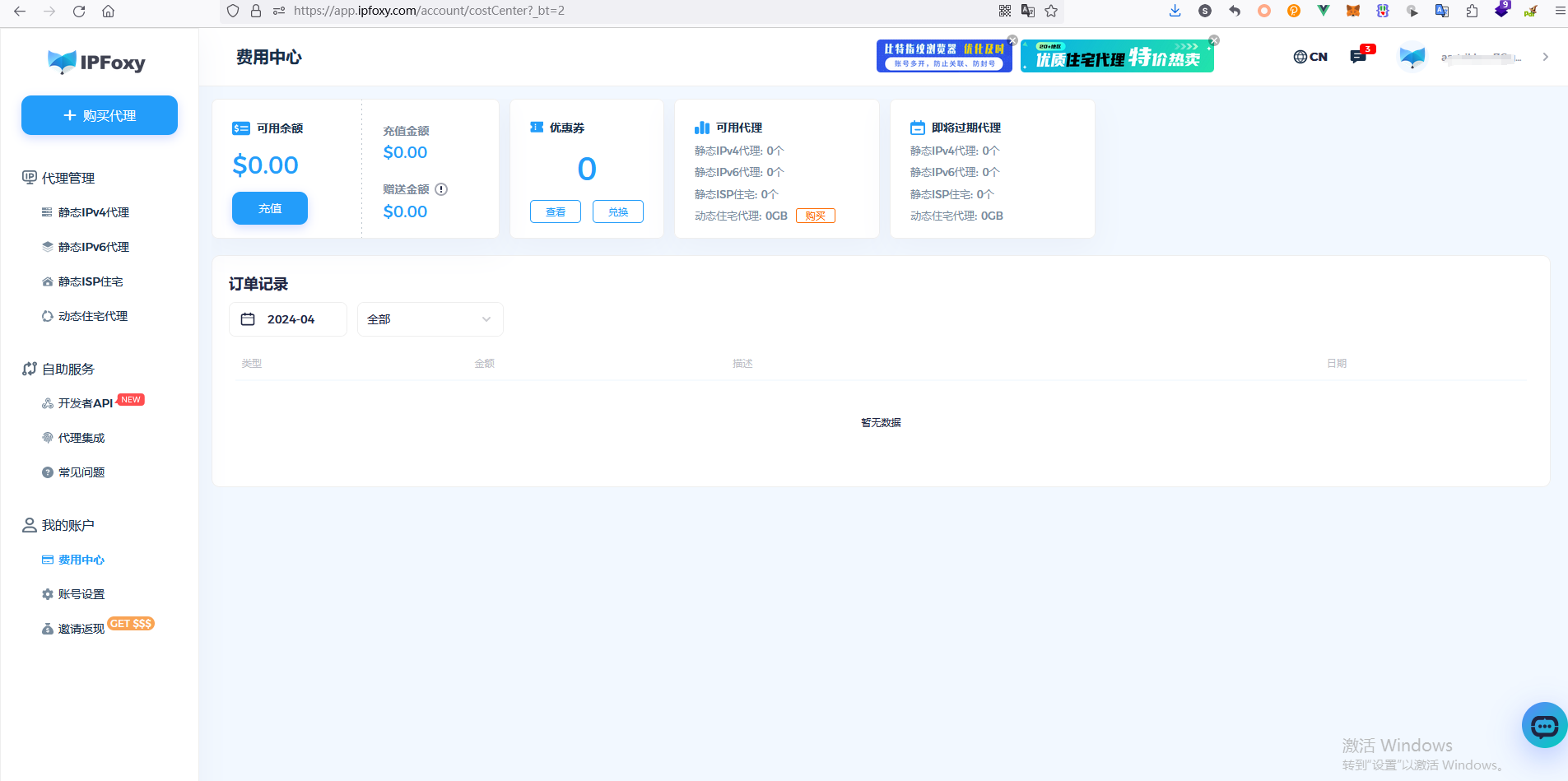Click the browser URL address bar
1568x781 pixels.
point(576,11)
